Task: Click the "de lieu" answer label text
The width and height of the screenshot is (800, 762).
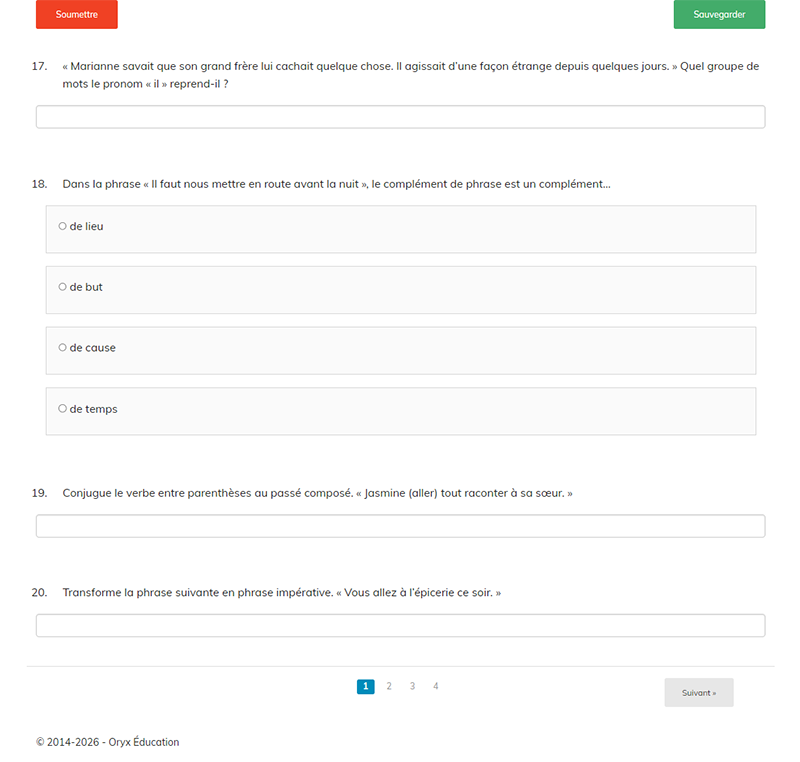Action: click(x=87, y=226)
